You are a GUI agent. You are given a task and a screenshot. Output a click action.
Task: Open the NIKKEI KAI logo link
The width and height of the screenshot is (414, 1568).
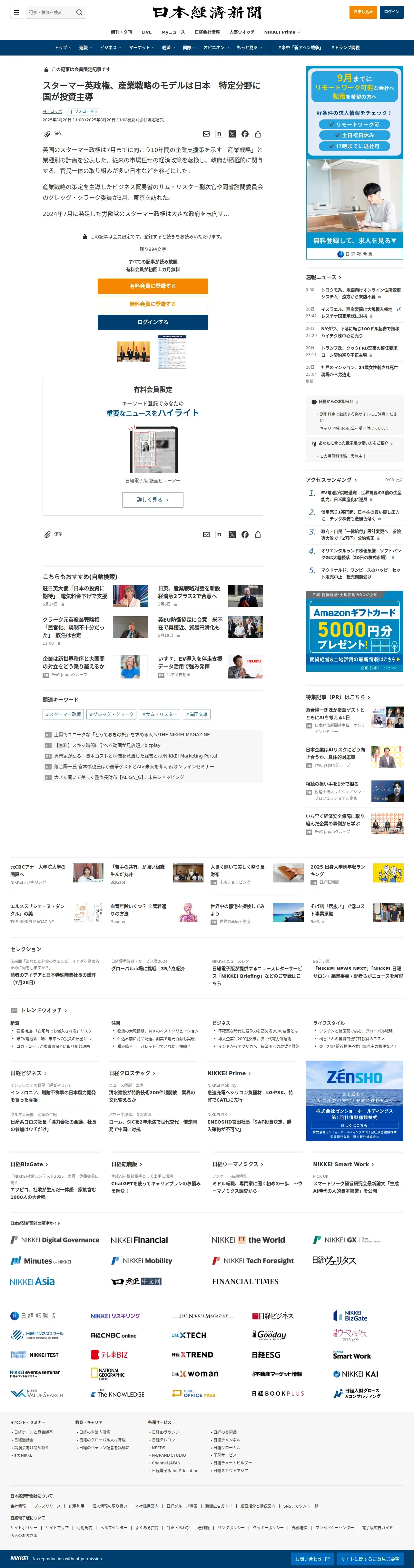point(356,1374)
